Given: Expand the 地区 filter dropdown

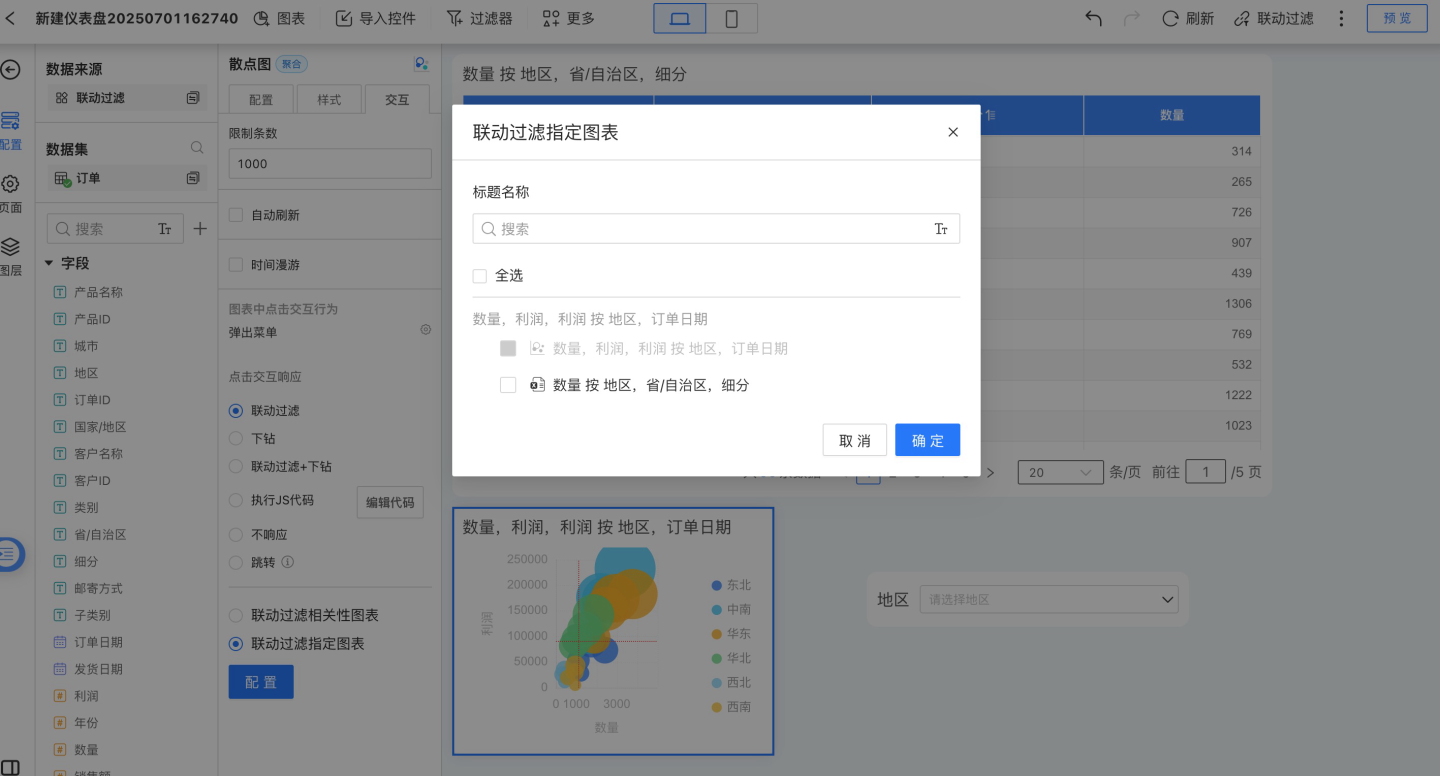Looking at the screenshot, I should 1166,600.
